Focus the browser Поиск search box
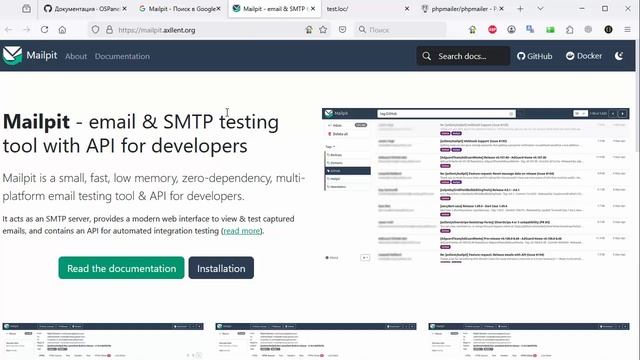This screenshot has height=360, width=640. tap(401, 30)
